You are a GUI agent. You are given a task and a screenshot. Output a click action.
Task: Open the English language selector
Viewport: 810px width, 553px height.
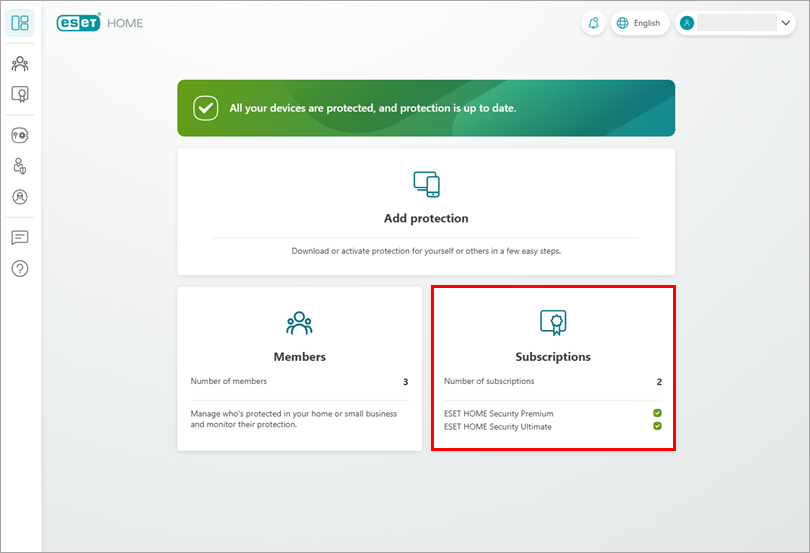pos(640,23)
